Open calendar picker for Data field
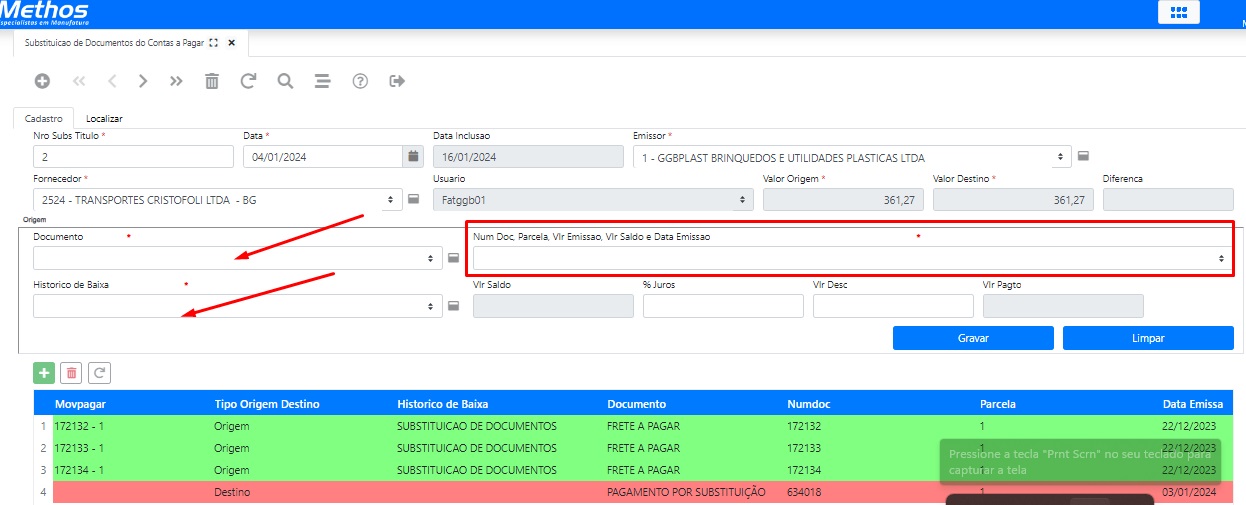Screen dimensions: 1246x505 click(413, 156)
